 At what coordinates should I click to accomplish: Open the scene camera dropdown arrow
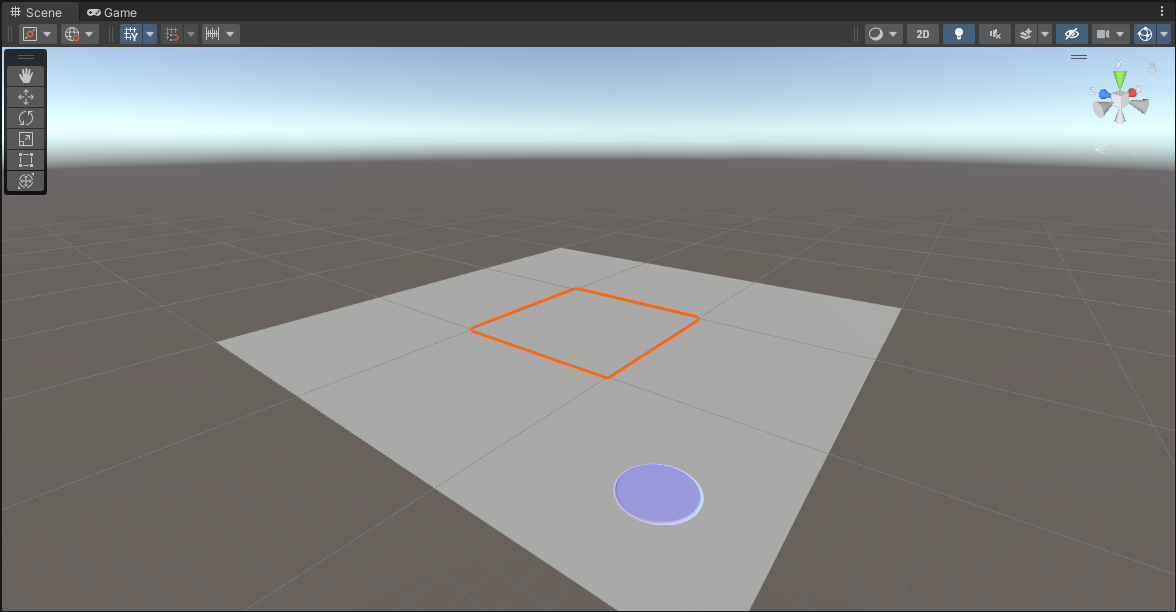click(1120, 34)
